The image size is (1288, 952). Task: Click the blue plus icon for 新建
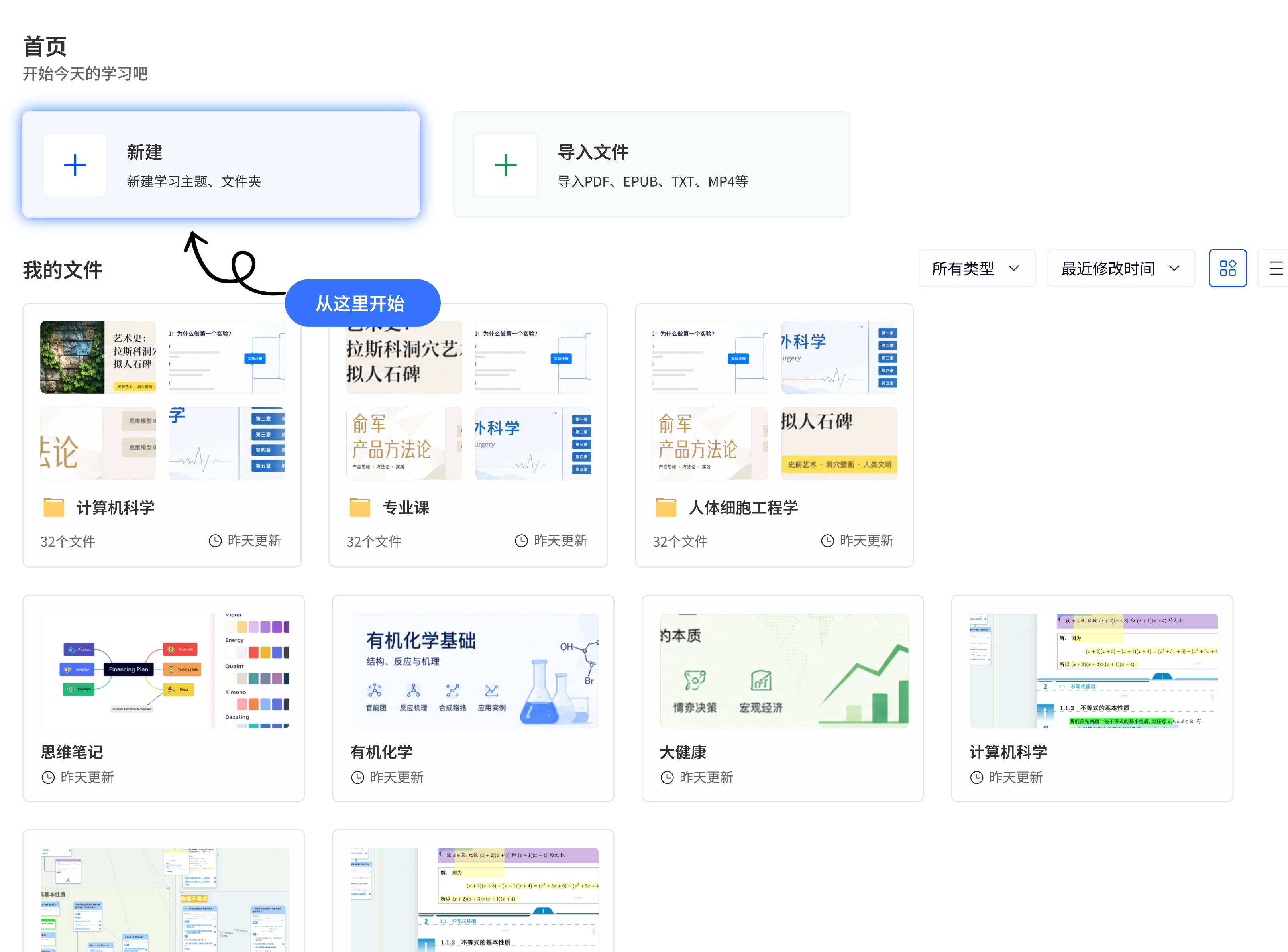point(75,165)
